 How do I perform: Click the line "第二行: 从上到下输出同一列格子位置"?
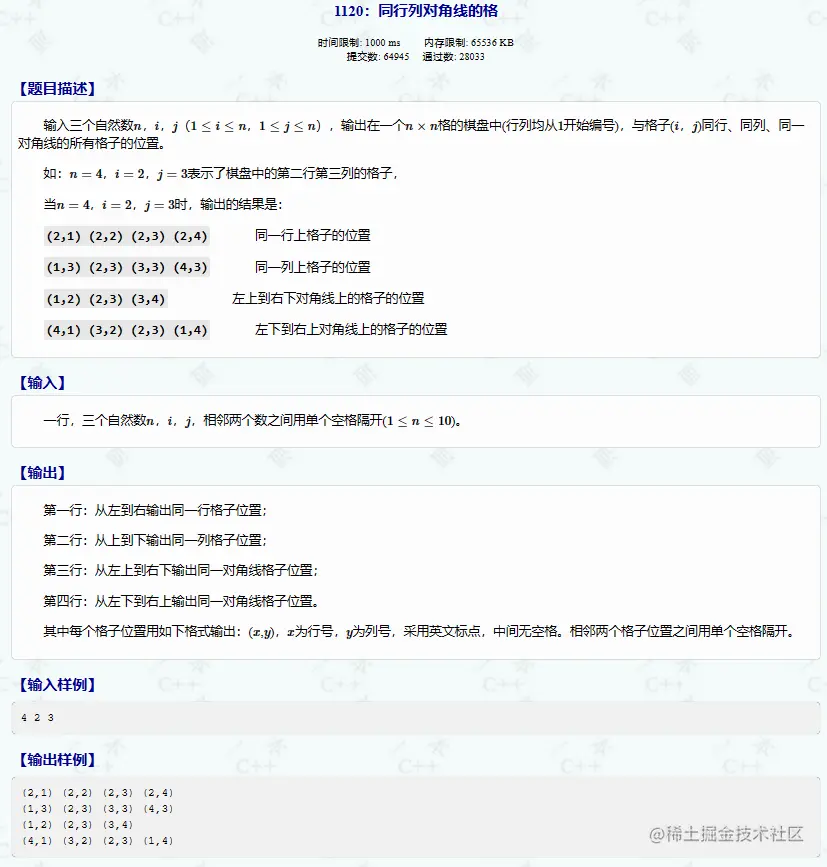click(155, 540)
